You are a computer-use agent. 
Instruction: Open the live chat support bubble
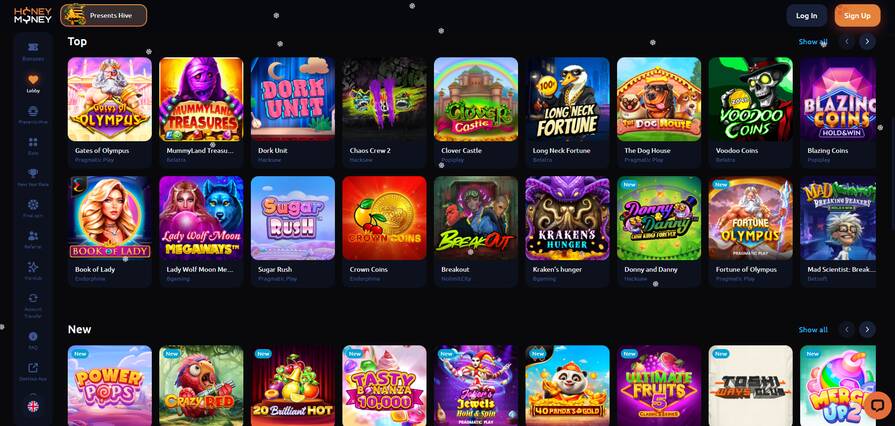874,405
